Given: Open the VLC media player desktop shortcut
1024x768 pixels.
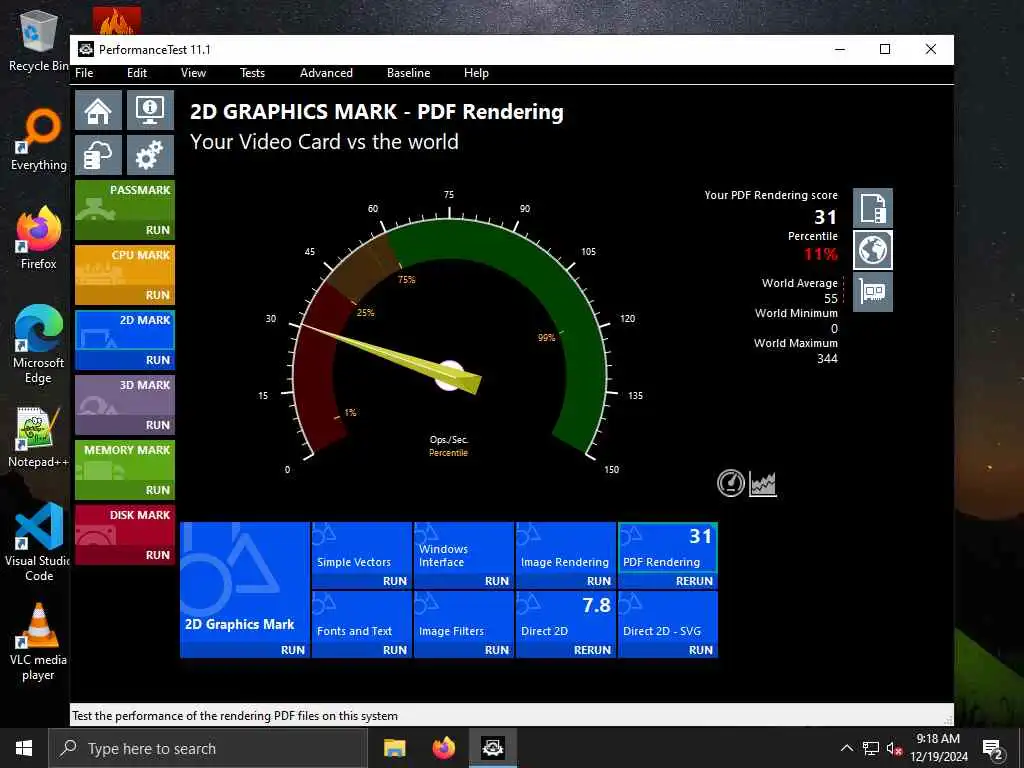Looking at the screenshot, I should (x=38, y=643).
